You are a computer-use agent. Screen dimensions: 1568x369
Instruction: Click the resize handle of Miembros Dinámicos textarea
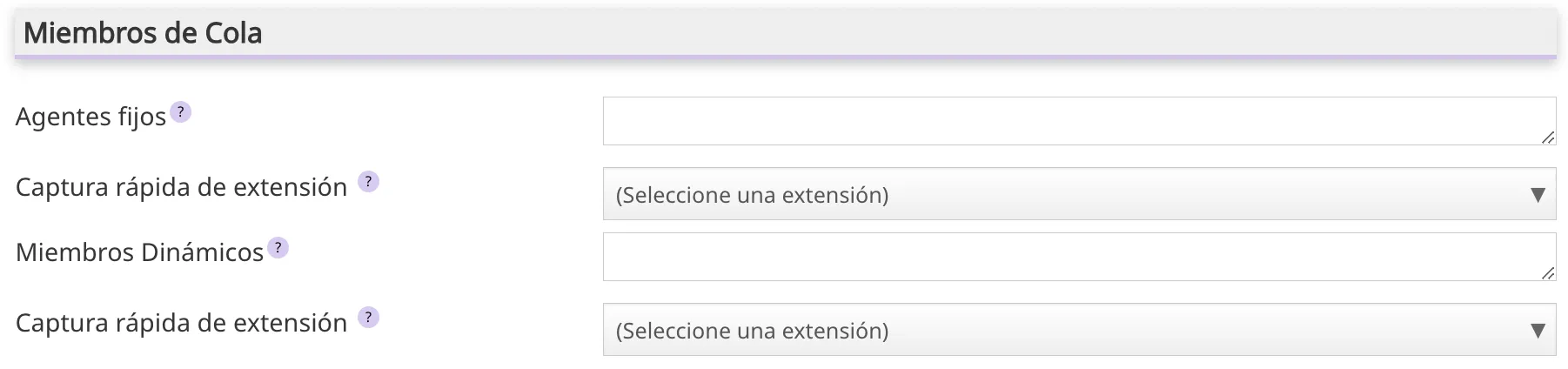[1547, 273]
